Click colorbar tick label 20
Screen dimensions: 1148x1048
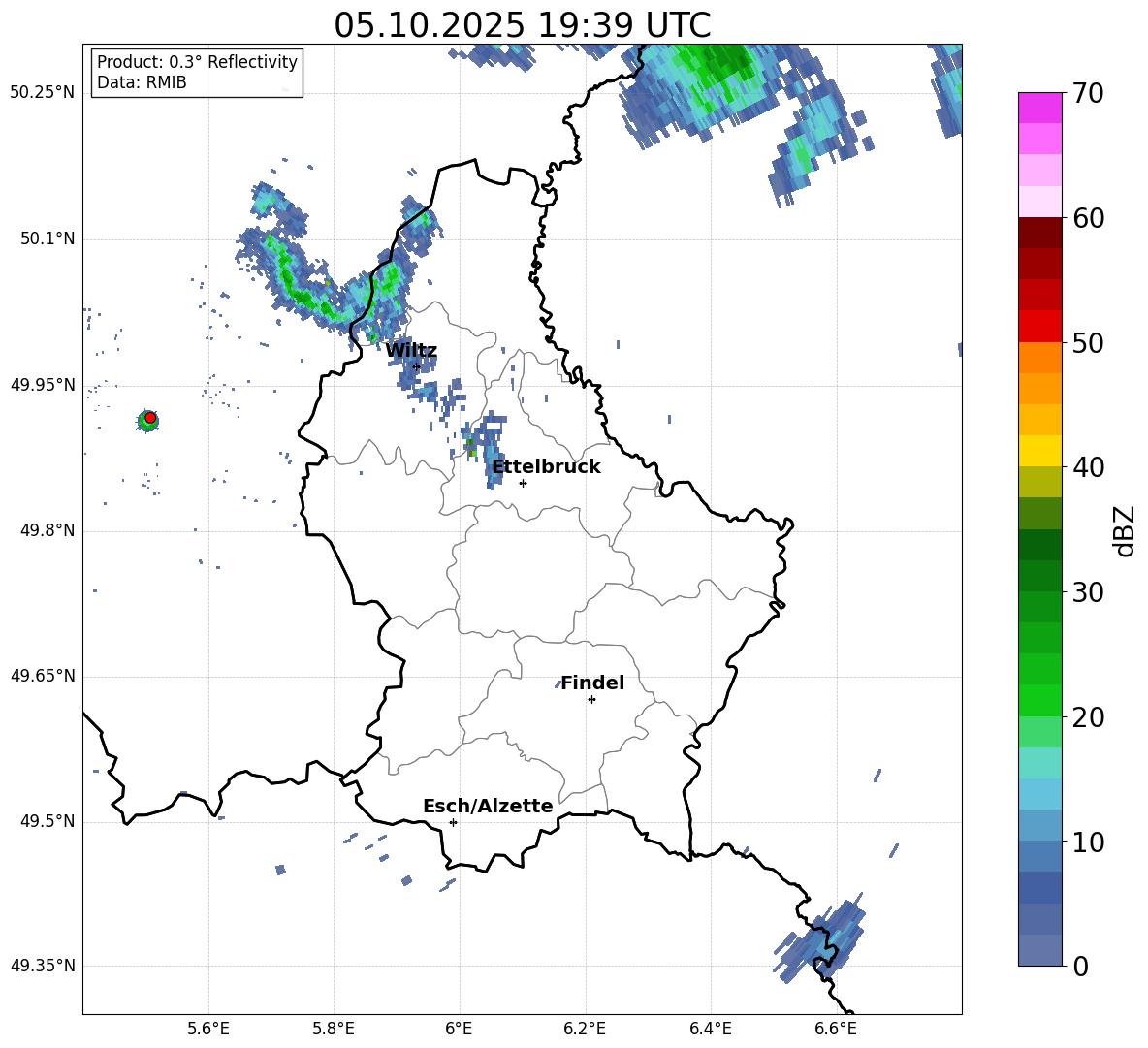(1088, 716)
